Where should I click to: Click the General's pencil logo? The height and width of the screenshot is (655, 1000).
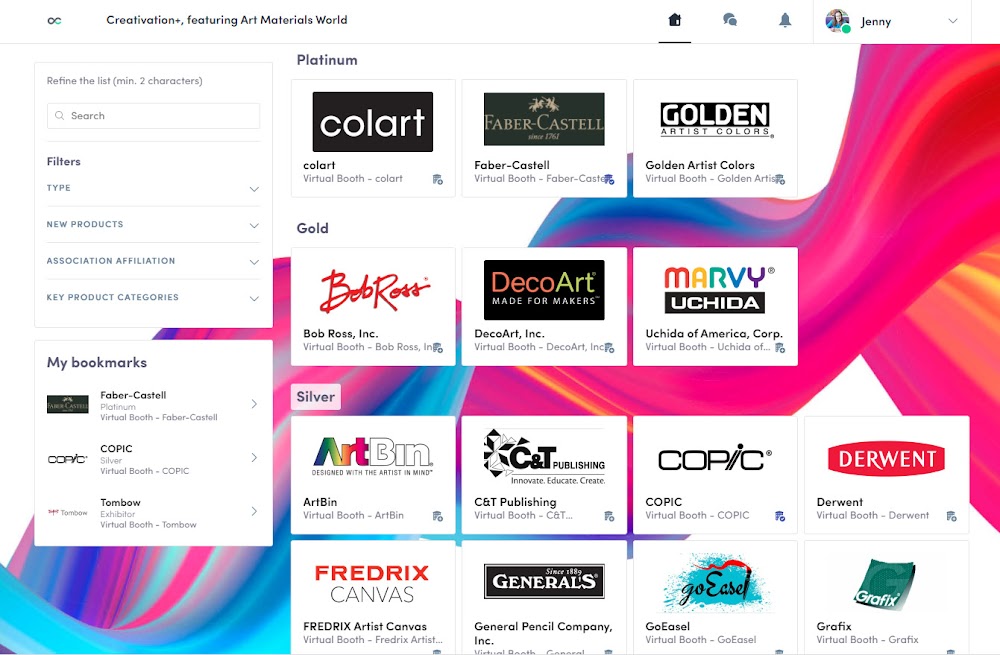point(544,580)
